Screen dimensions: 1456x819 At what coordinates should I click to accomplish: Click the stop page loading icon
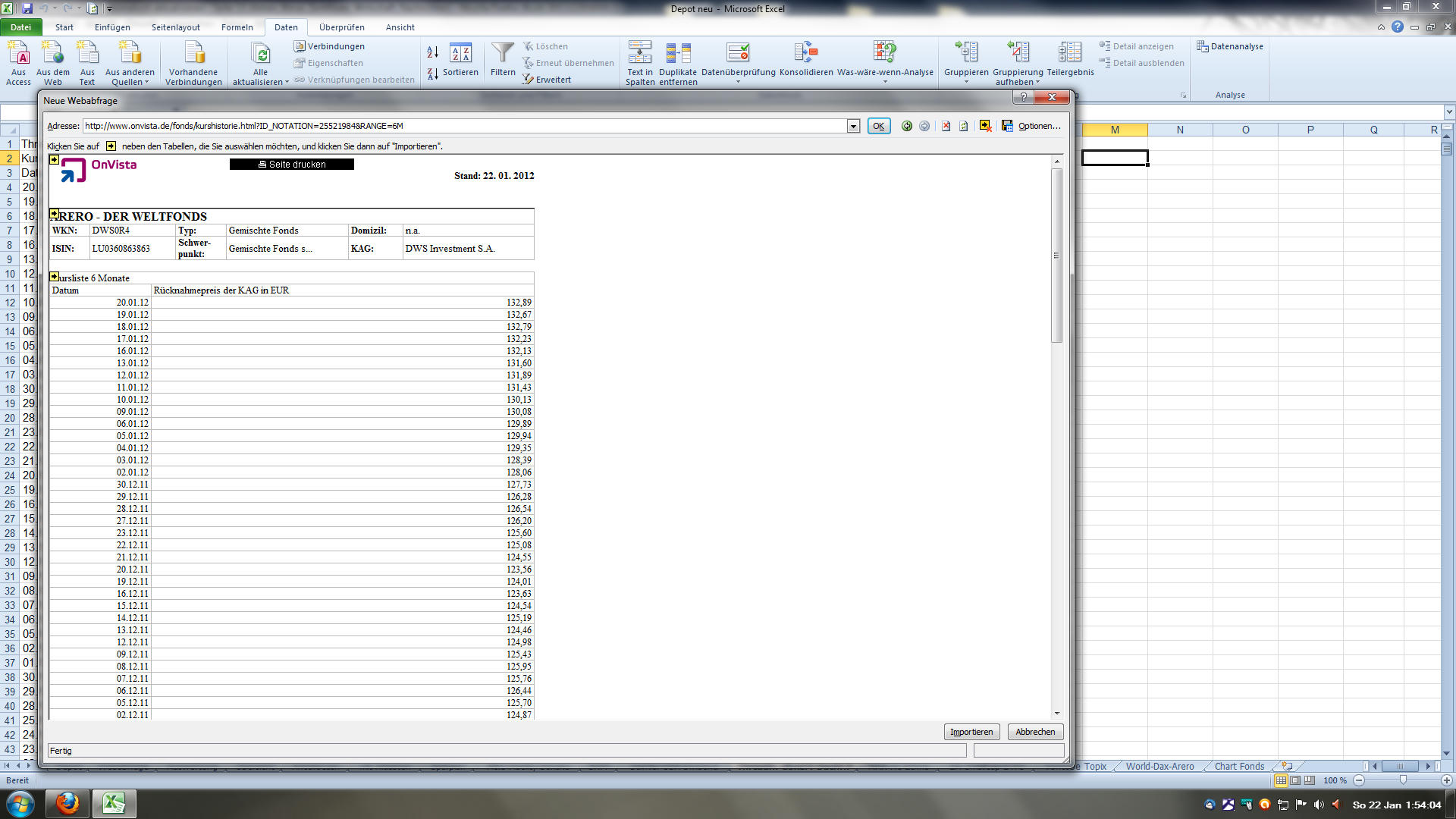pyautogui.click(x=946, y=126)
